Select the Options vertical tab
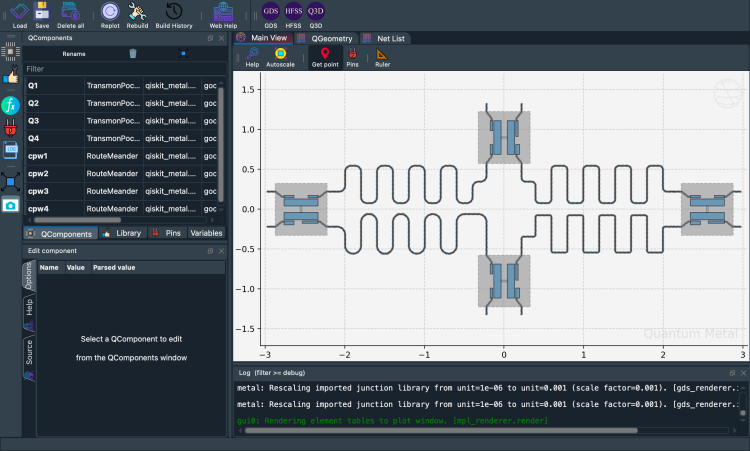The image size is (750, 451). coord(28,275)
